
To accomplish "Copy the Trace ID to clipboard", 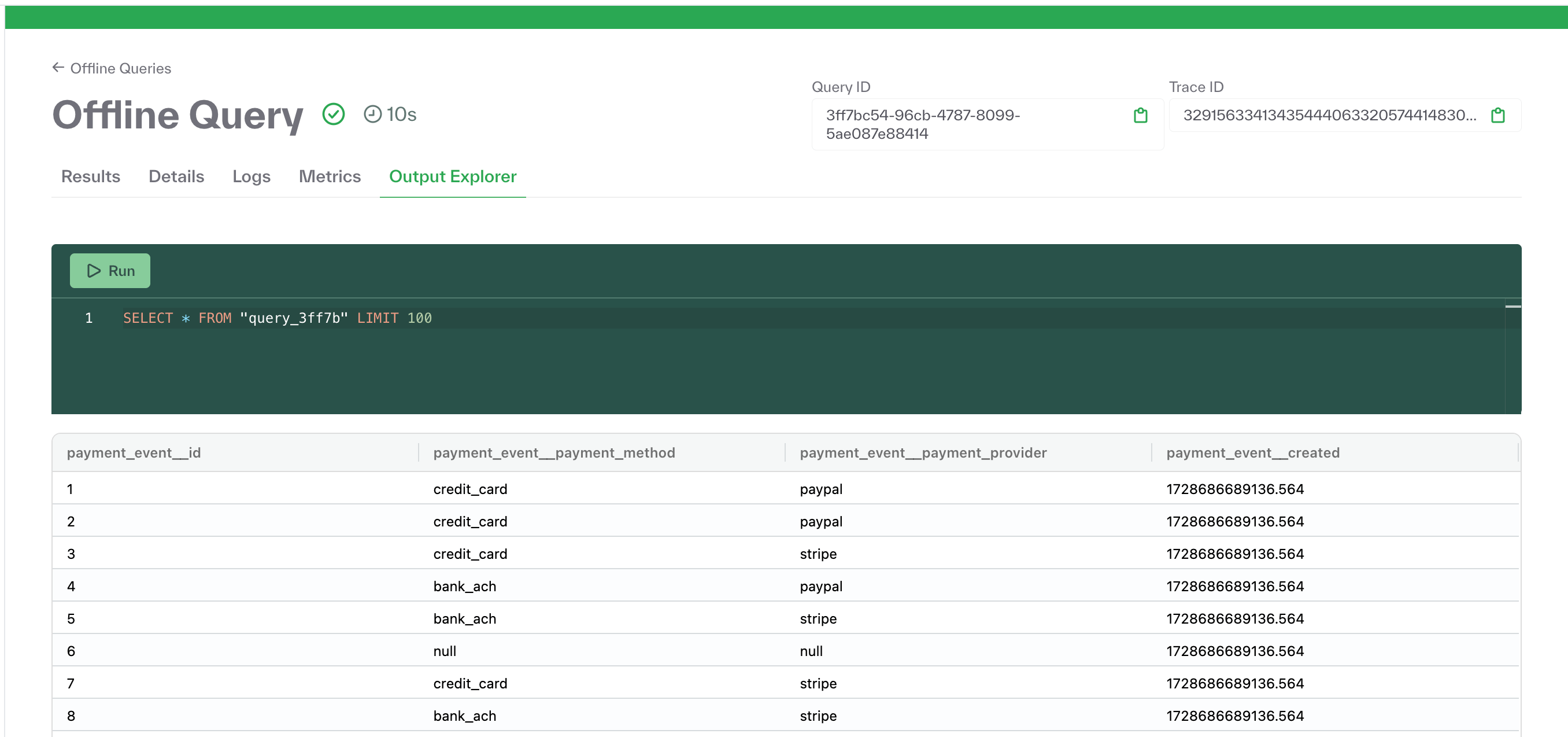I will (x=1498, y=115).
